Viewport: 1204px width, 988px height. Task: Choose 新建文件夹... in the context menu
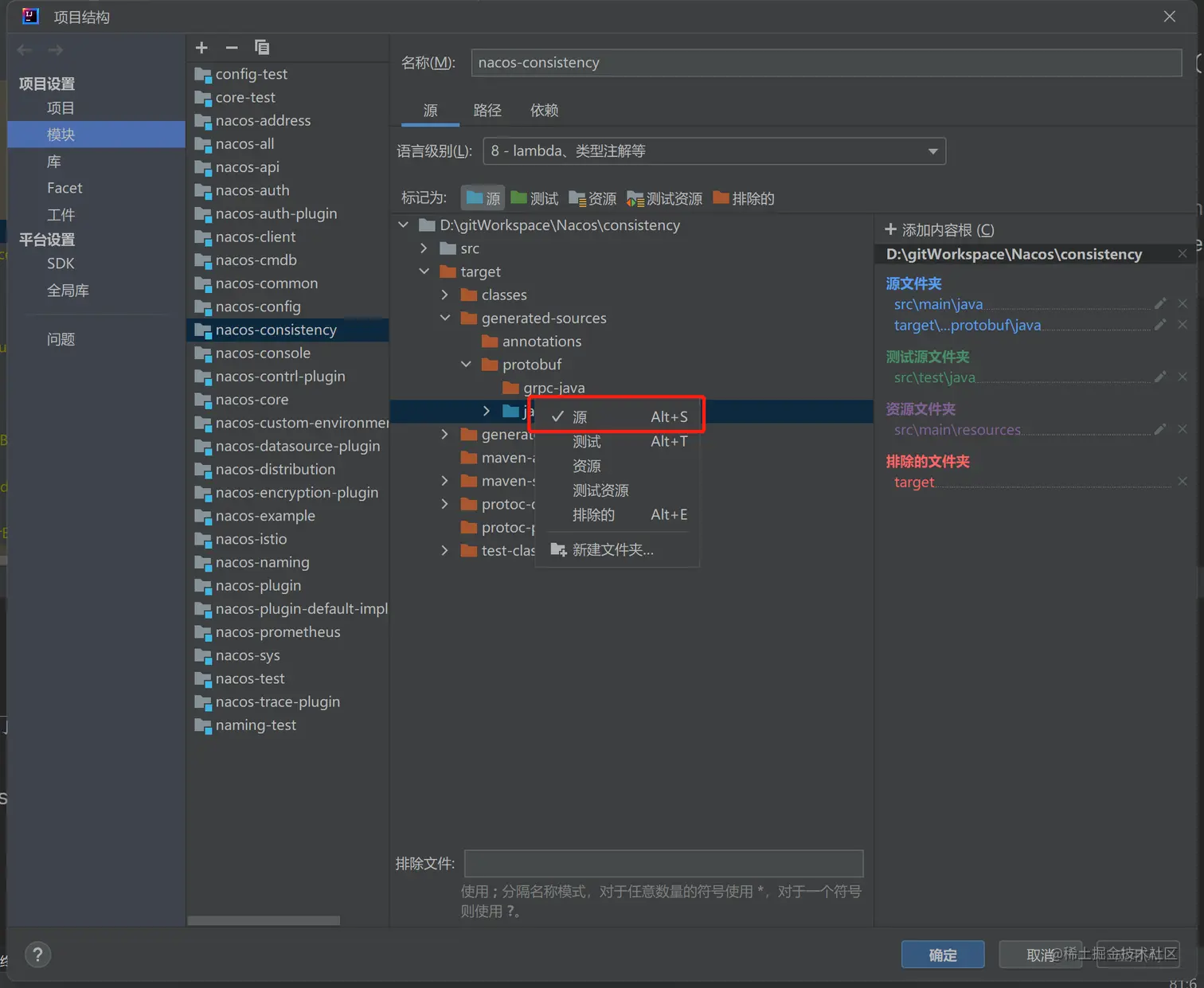click(618, 550)
